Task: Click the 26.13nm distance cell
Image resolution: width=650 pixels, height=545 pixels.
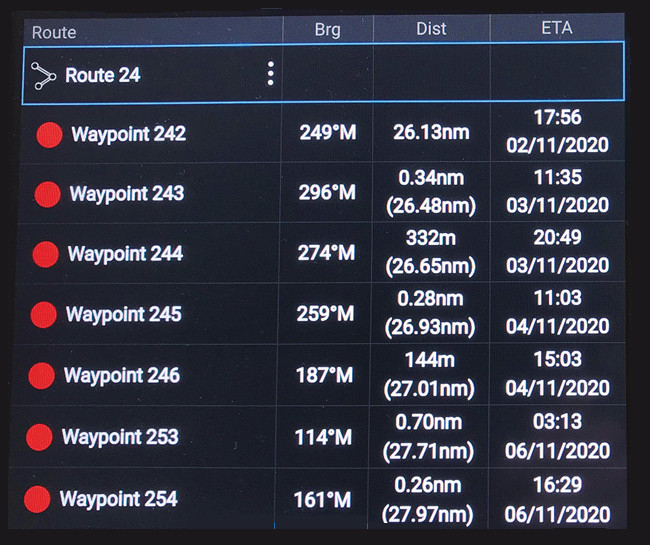Action: point(432,132)
